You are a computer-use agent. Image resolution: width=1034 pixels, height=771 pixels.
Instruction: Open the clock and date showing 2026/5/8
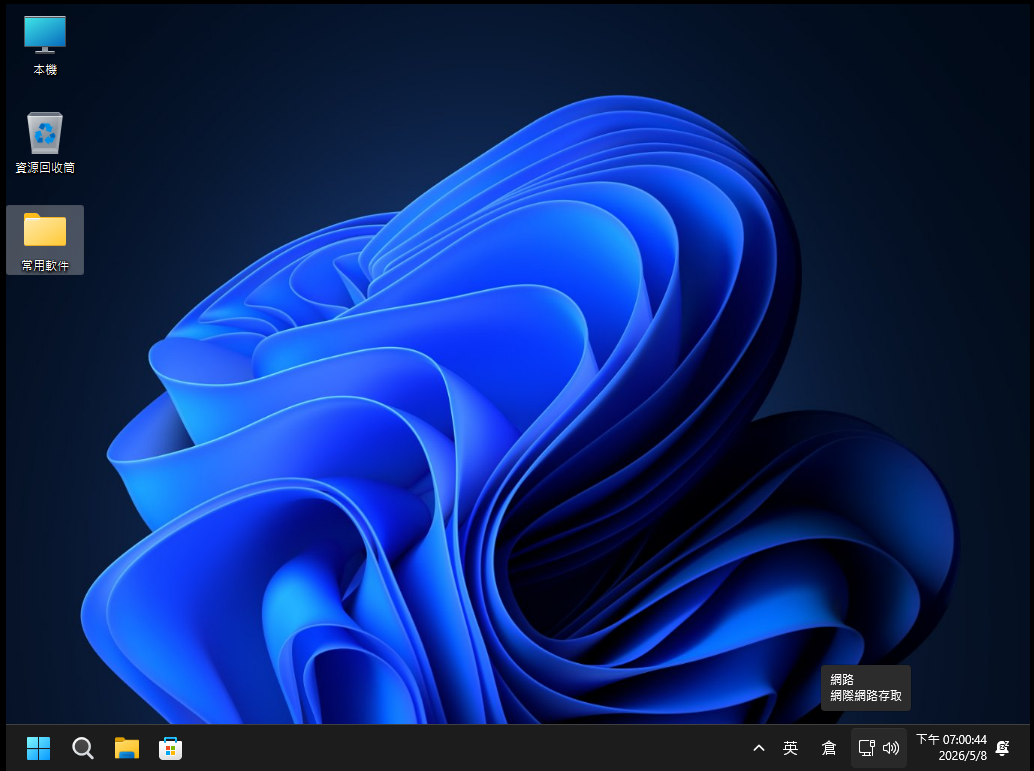tap(951, 747)
